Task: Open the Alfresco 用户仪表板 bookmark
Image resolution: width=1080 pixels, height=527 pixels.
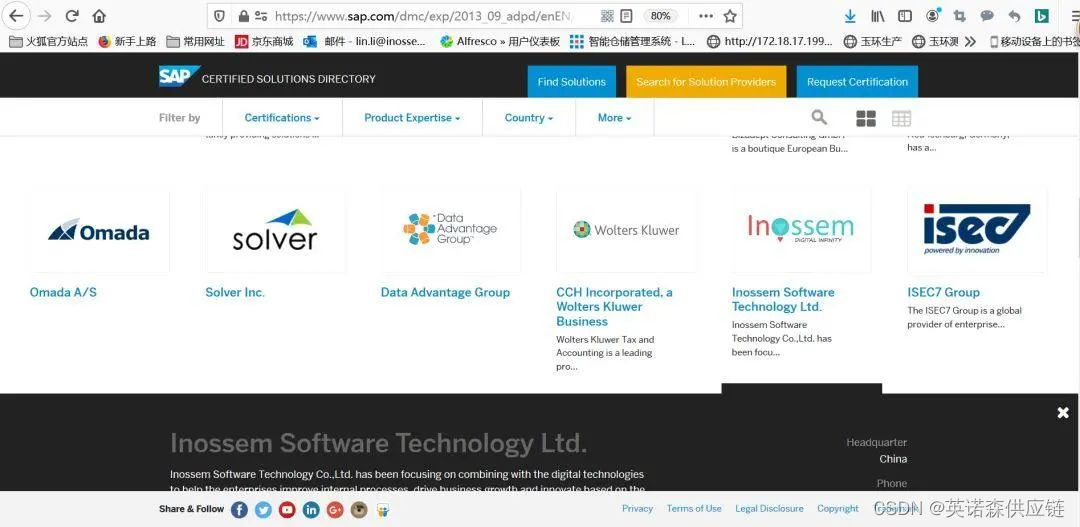Action: point(500,41)
